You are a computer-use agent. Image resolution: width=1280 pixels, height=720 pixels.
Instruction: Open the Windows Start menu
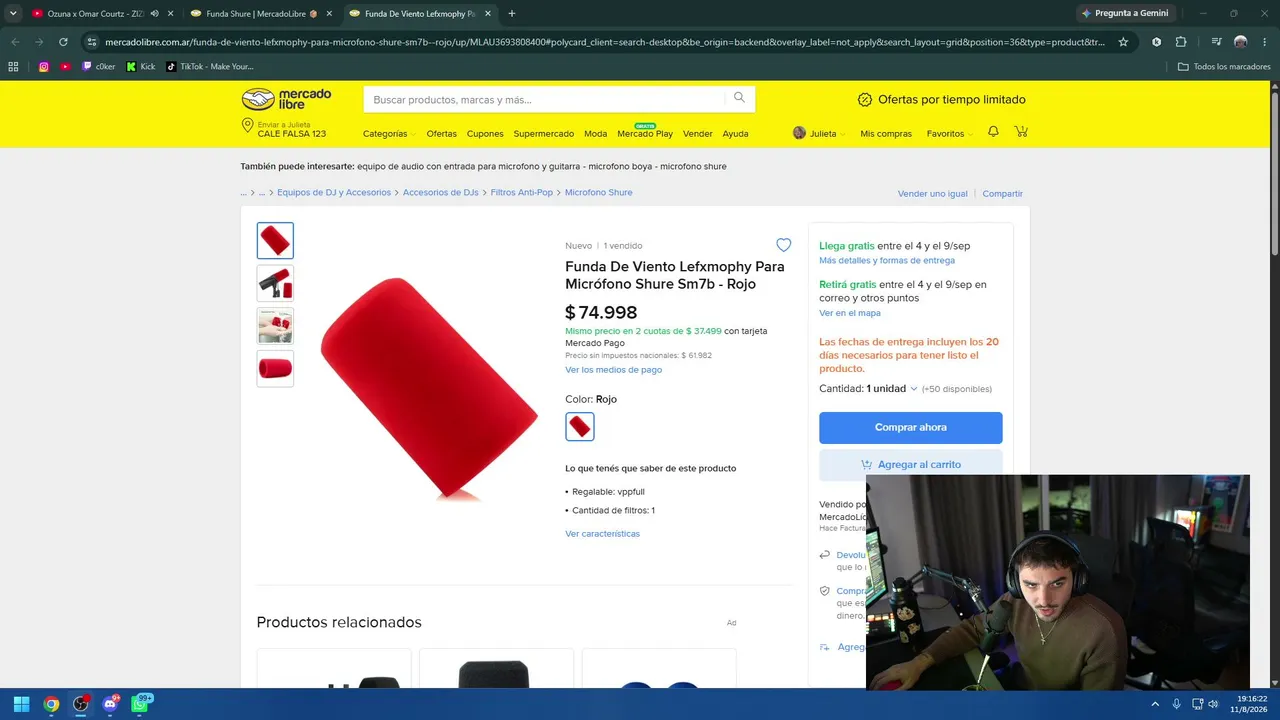tap(21, 704)
